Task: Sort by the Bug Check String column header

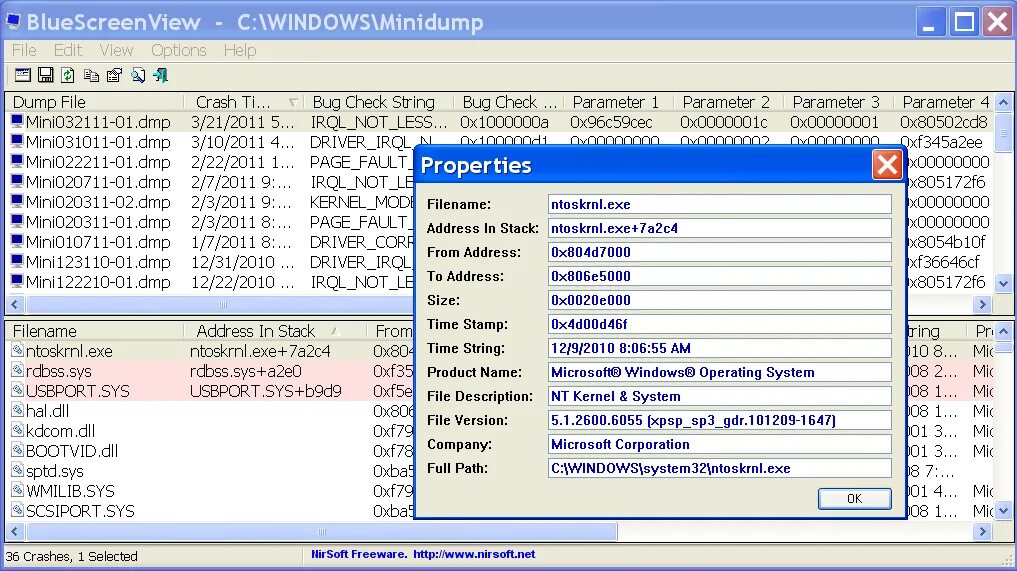Action: [379, 102]
